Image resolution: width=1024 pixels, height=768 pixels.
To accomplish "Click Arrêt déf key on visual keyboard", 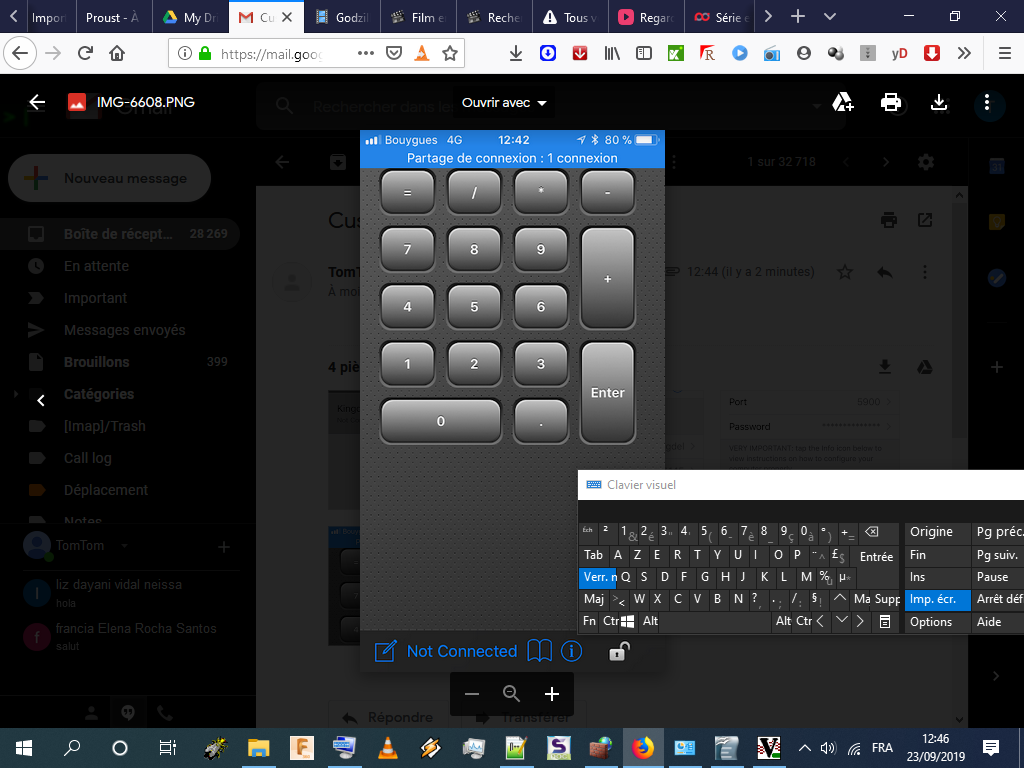I will 997,599.
